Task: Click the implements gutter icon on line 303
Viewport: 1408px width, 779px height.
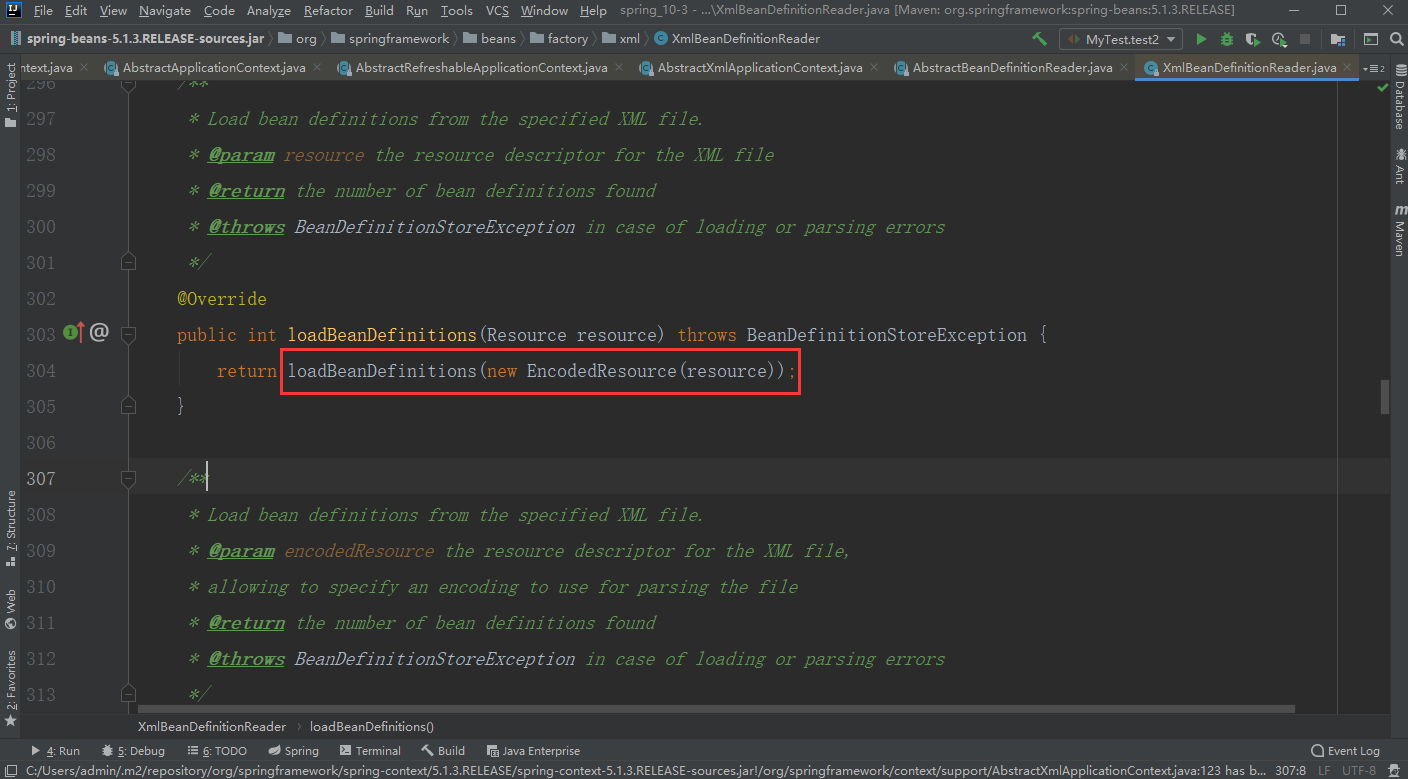Action: coord(74,333)
